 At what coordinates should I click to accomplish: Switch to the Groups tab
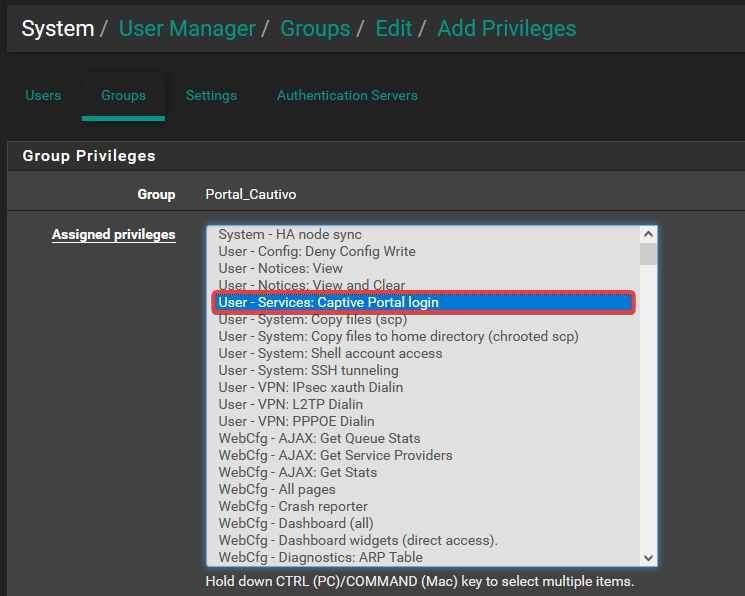123,96
